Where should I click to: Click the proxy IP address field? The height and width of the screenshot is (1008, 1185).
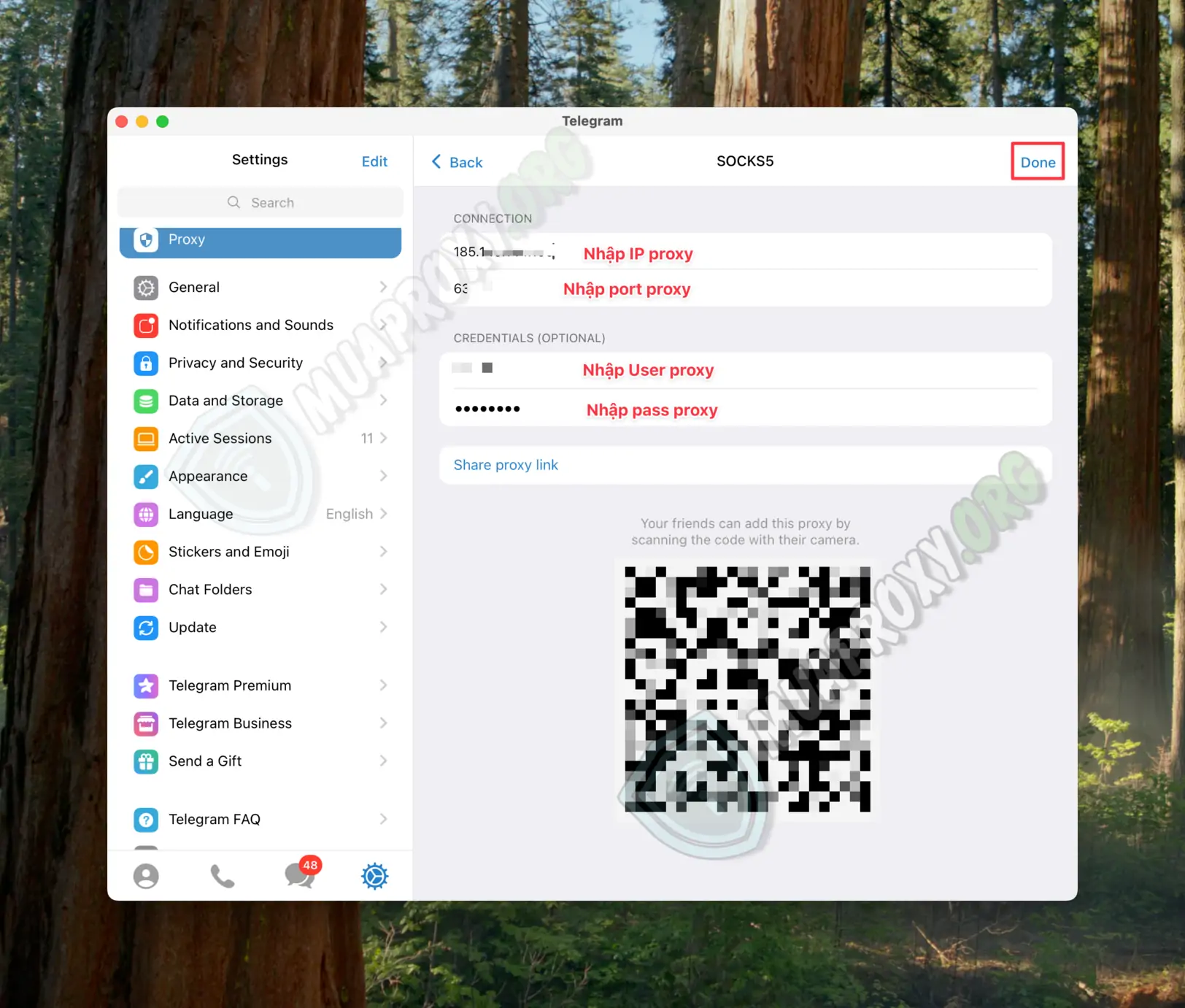click(x=746, y=252)
